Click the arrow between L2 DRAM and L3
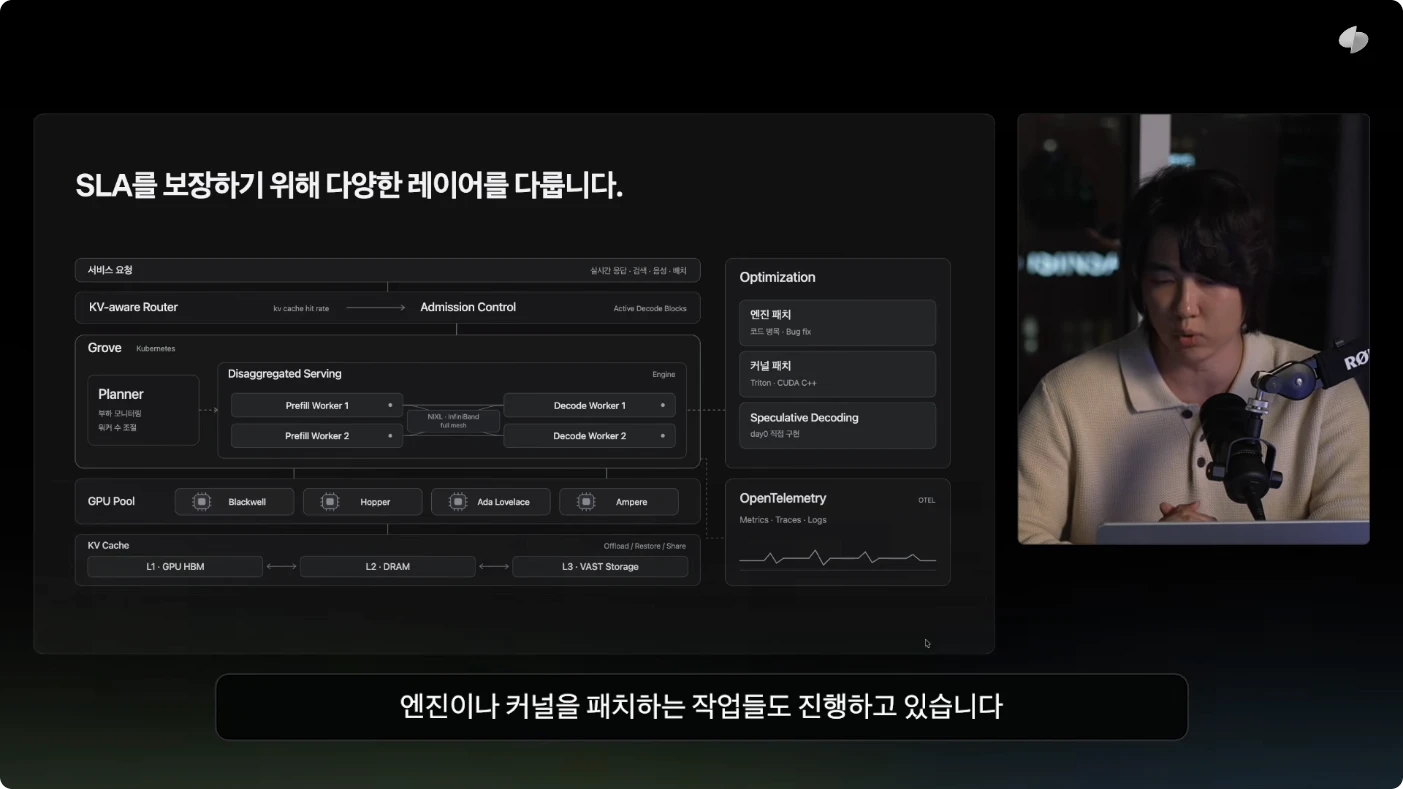This screenshot has height=789, width=1403. (x=494, y=567)
